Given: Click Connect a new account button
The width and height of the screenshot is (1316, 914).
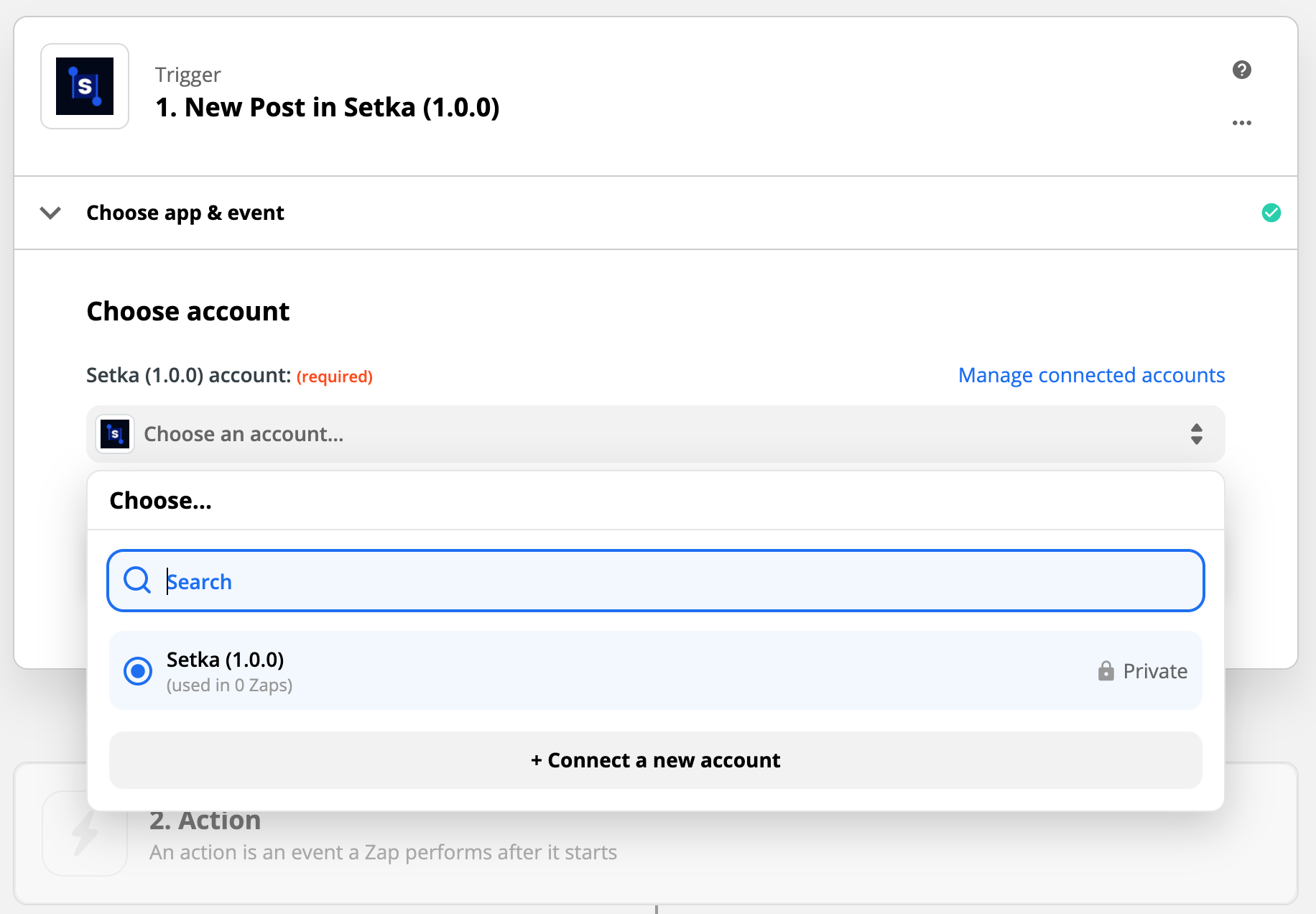Looking at the screenshot, I should point(655,760).
